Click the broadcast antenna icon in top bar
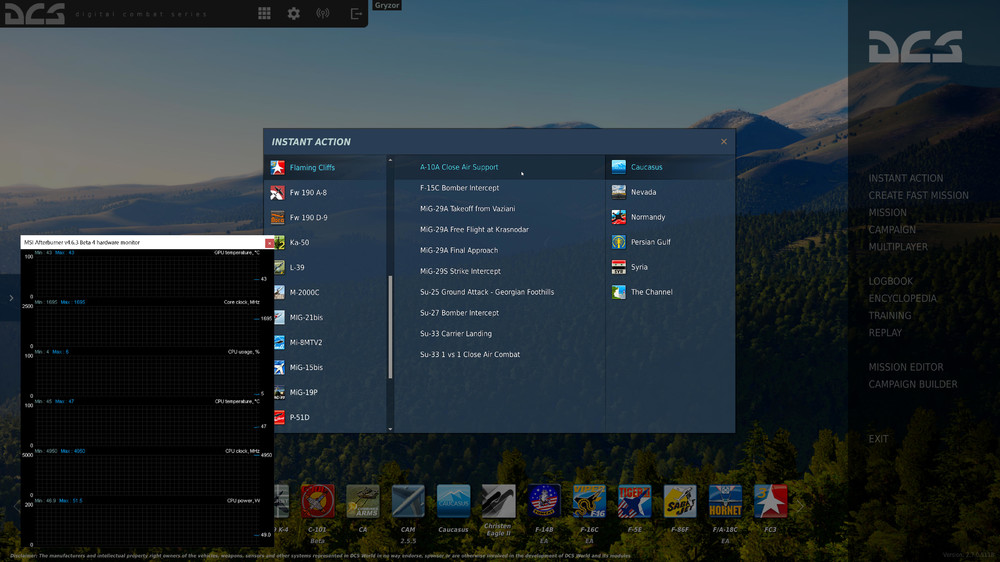The image size is (1000, 562). (x=323, y=13)
